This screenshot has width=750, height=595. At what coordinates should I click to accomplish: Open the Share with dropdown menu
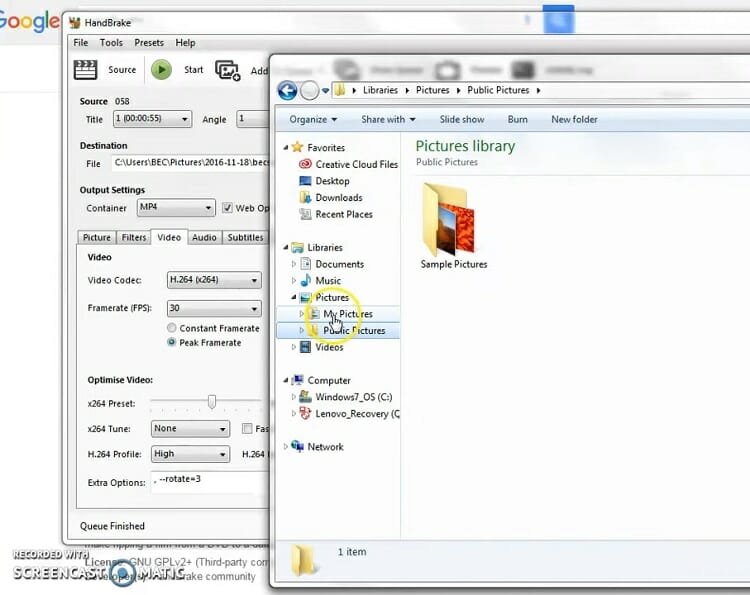(388, 120)
